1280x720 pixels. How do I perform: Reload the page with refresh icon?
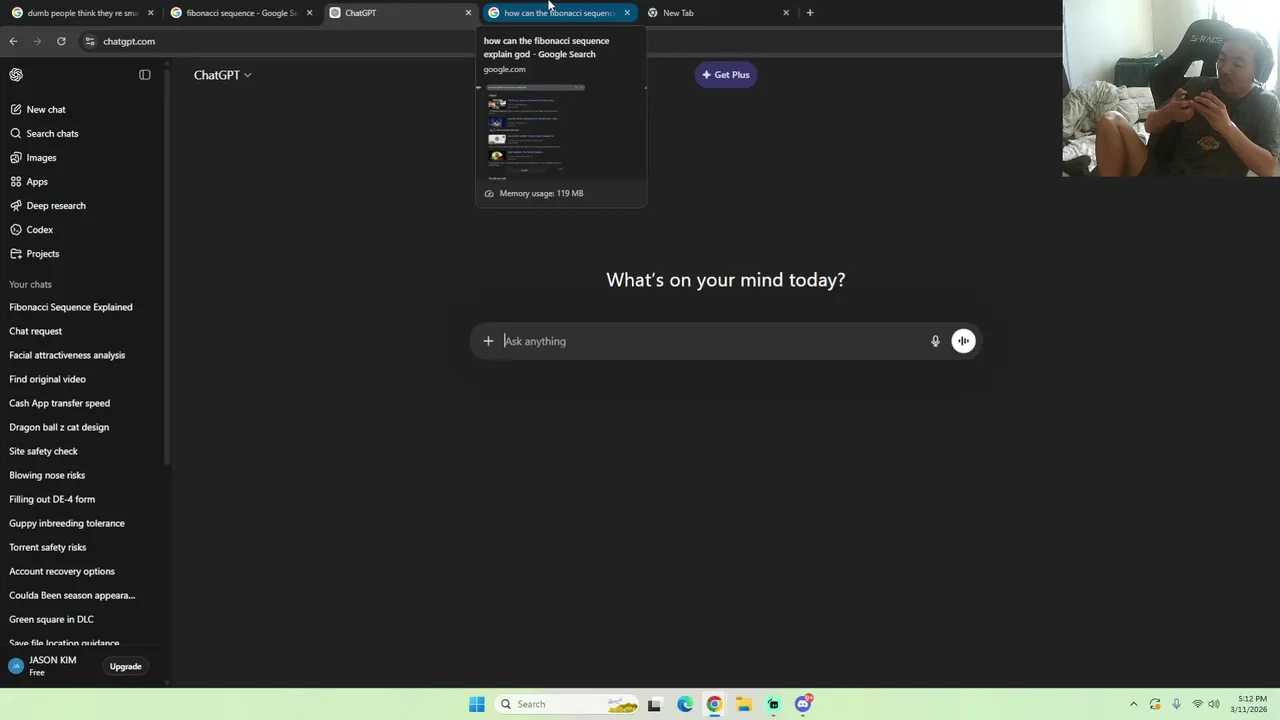[x=61, y=41]
